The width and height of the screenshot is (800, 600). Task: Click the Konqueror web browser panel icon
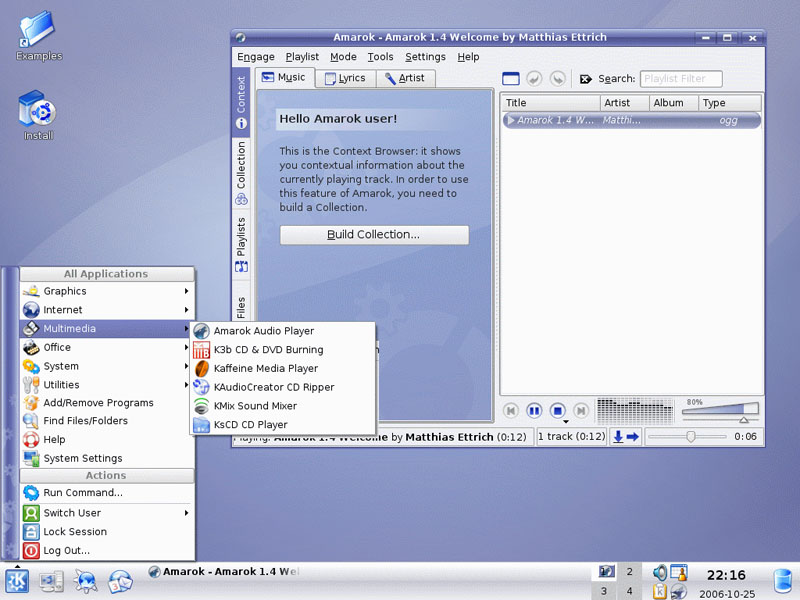point(86,581)
